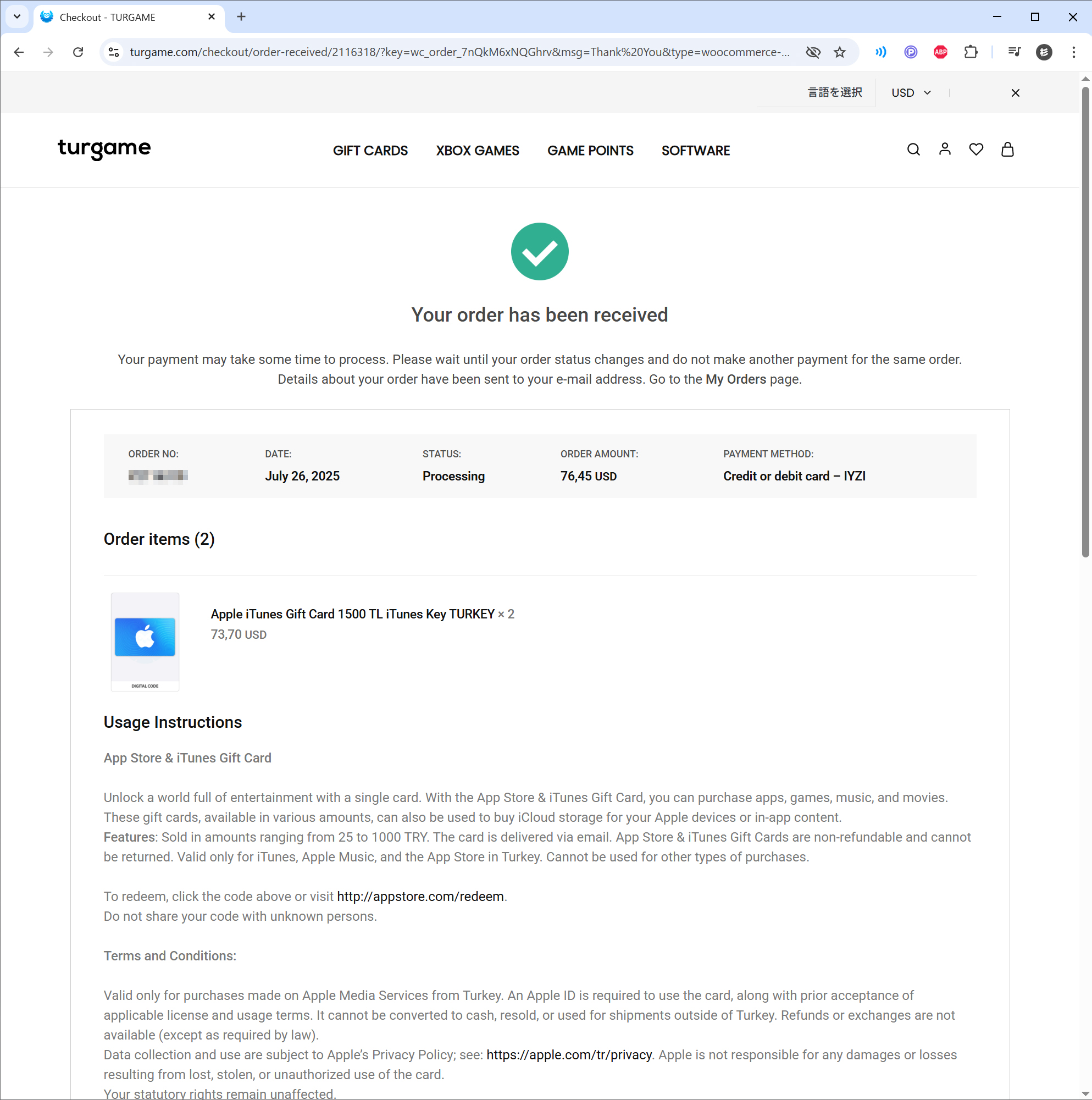Click 'Credit or debit card – IYZI' text
Viewport: 1092px width, 1100px height.
794,476
